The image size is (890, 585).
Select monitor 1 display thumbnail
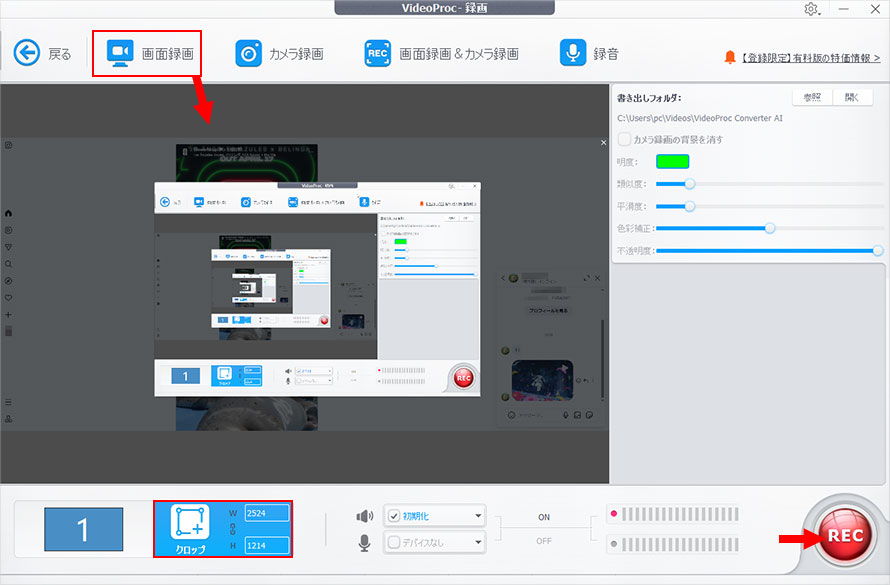(x=83, y=529)
